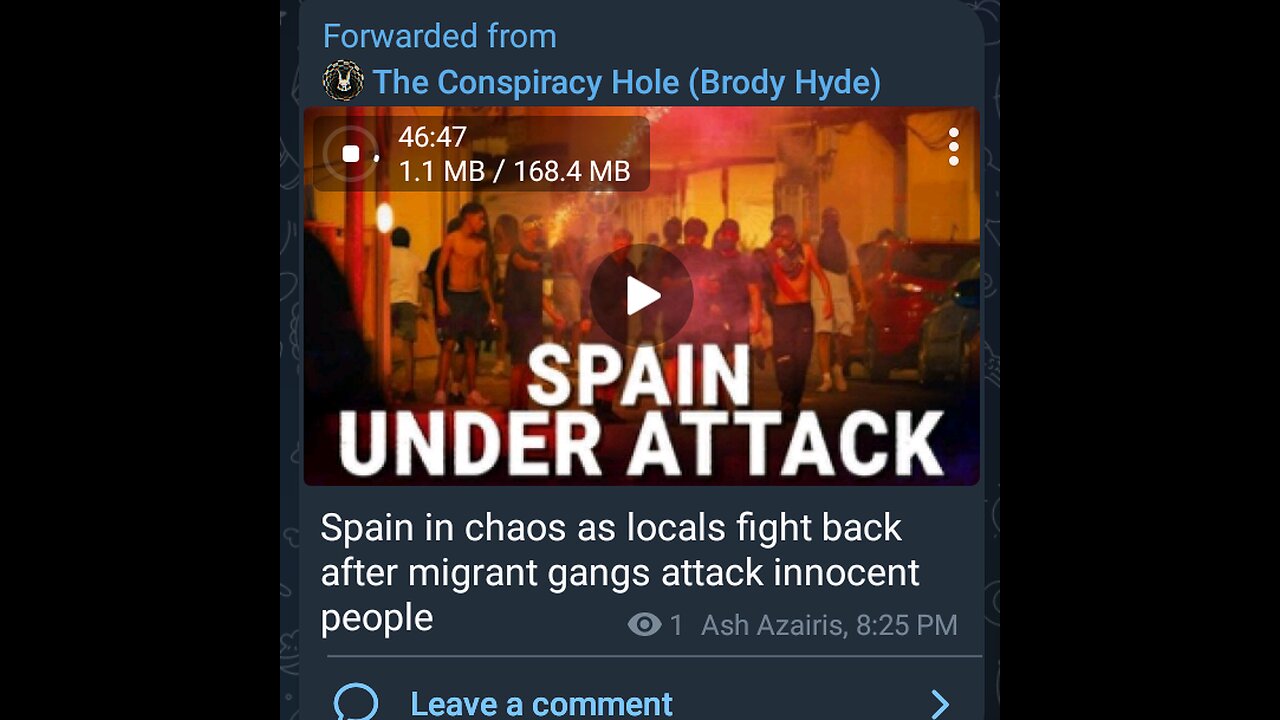Click the 8:25 PM message timestamp
The image size is (1280, 720).
click(x=905, y=626)
